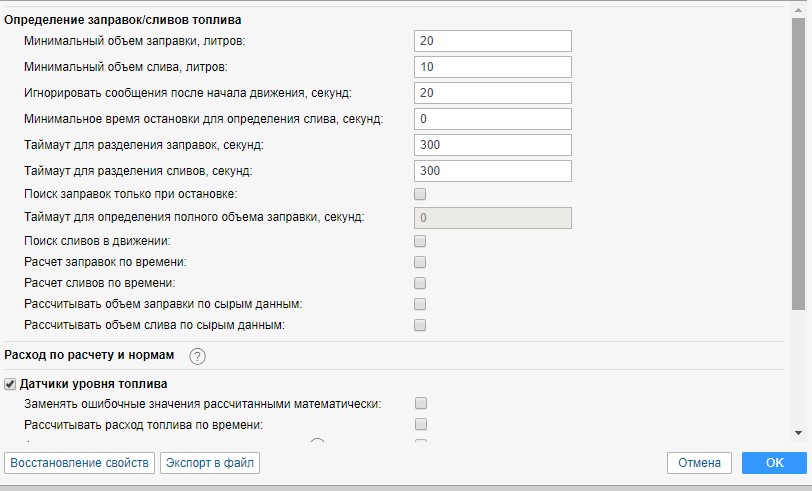This screenshot has width=812, height=491.
Task: Click the help icon beside Расход по расчету и нормам
Action: click(197, 356)
